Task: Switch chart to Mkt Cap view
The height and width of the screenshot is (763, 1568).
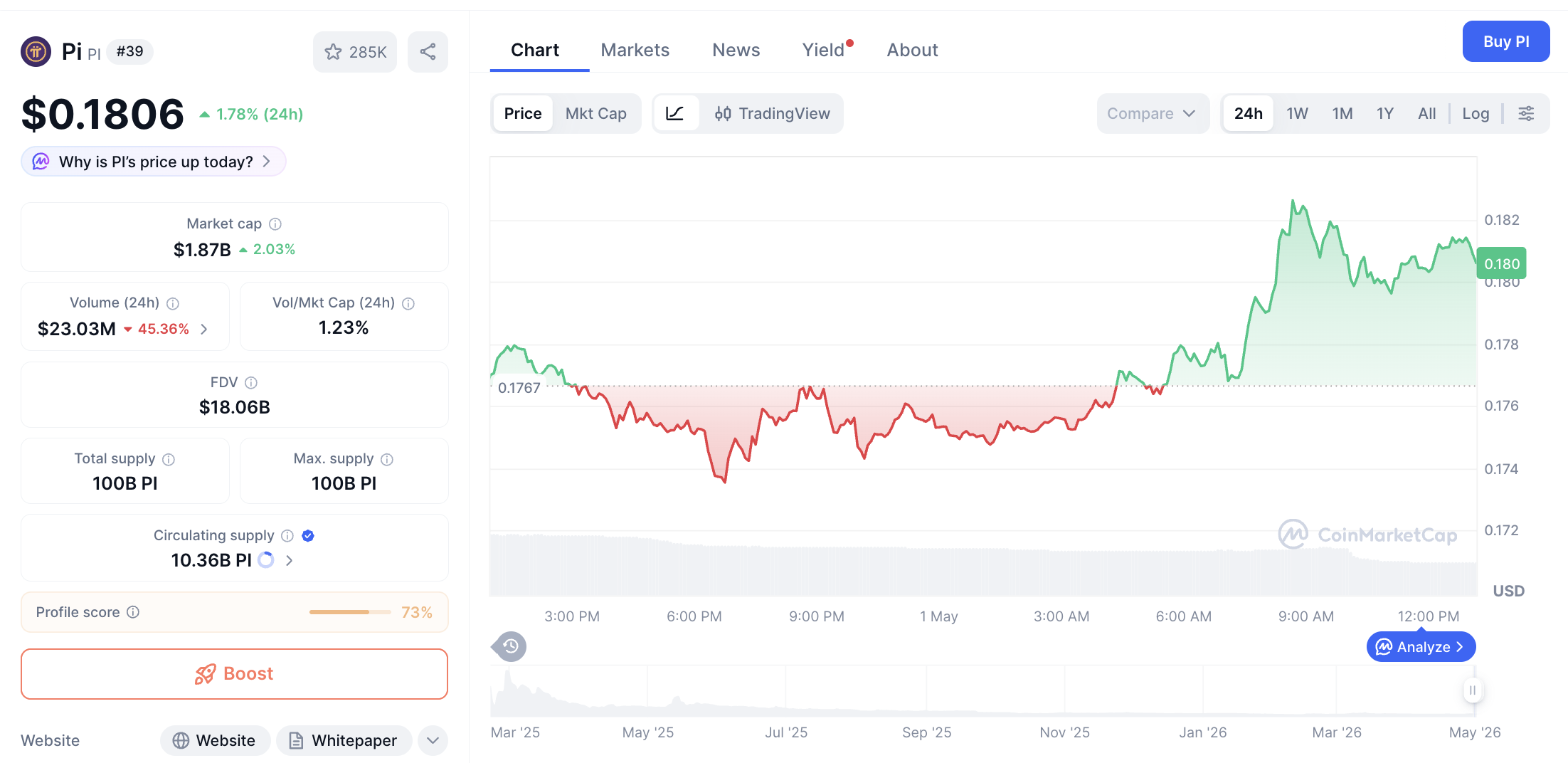Action: tap(596, 113)
